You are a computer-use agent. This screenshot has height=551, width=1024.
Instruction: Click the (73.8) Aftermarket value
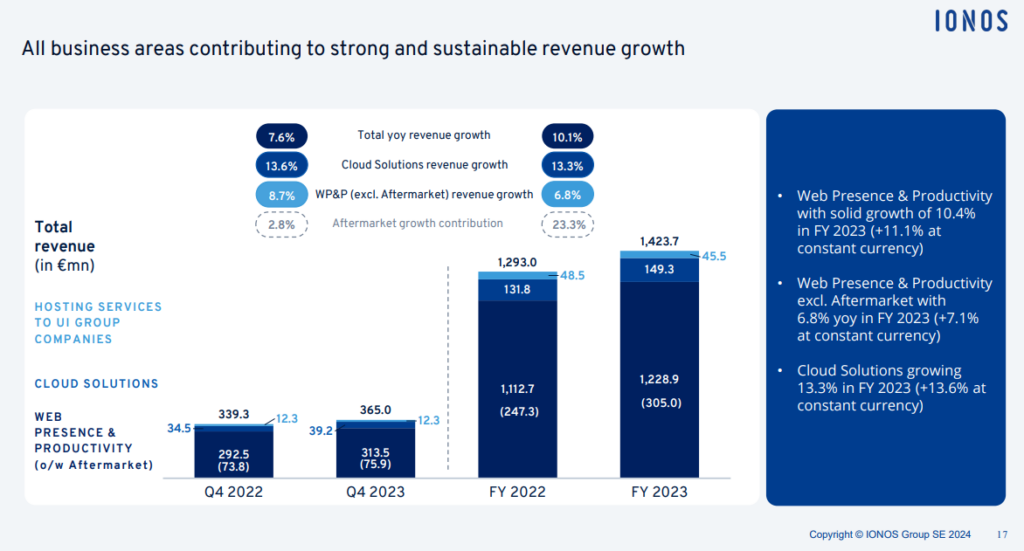pos(234,466)
